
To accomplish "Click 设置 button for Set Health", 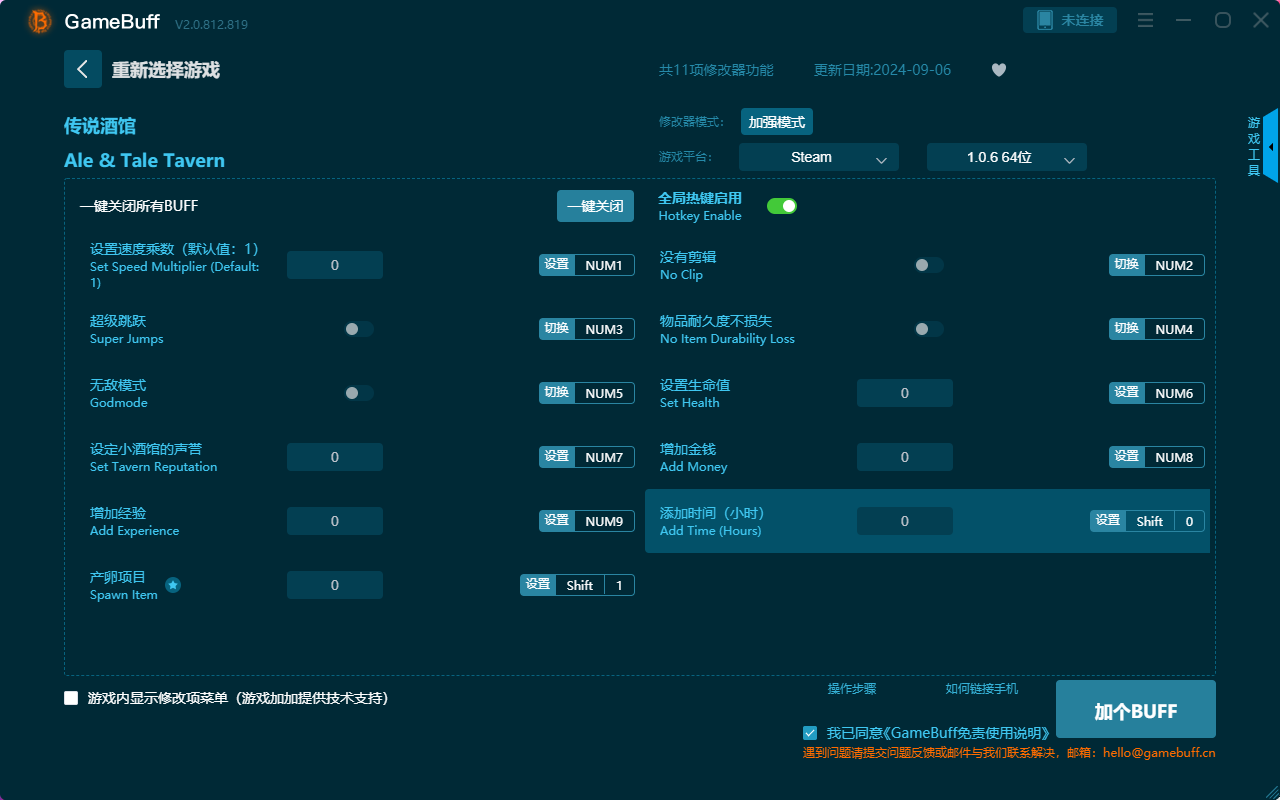I will point(1127,393).
